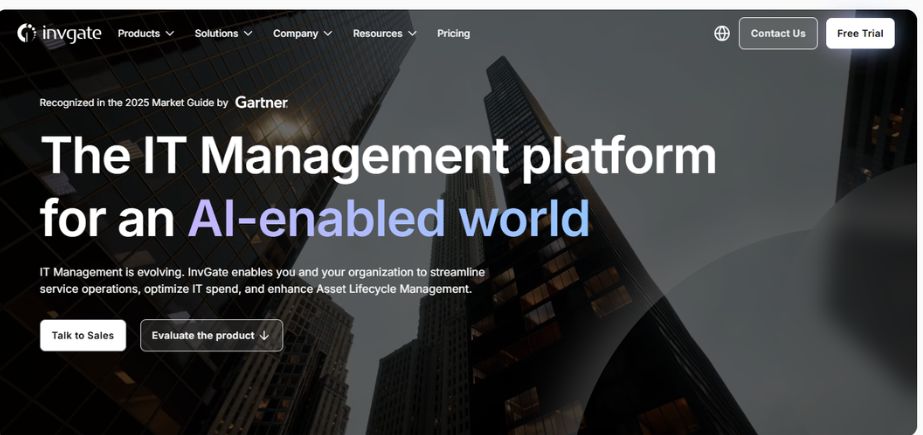Expand the Company menu chevron
The height and width of the screenshot is (435, 923).
[x=328, y=34]
